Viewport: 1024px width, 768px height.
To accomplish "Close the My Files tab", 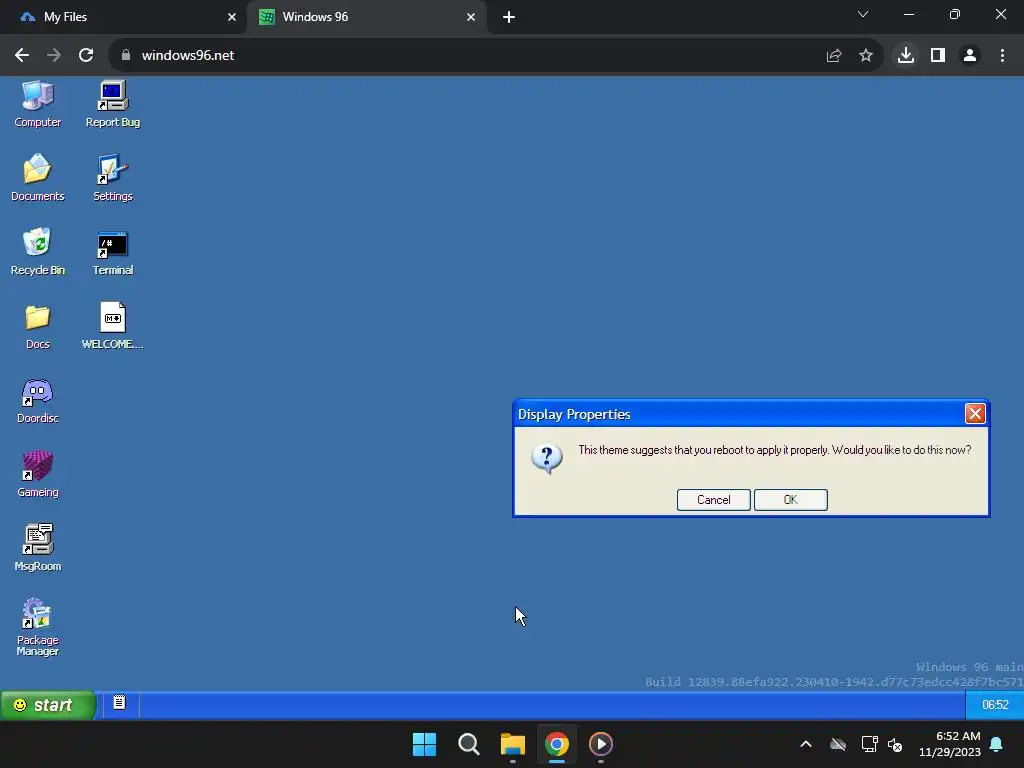I will (231, 17).
